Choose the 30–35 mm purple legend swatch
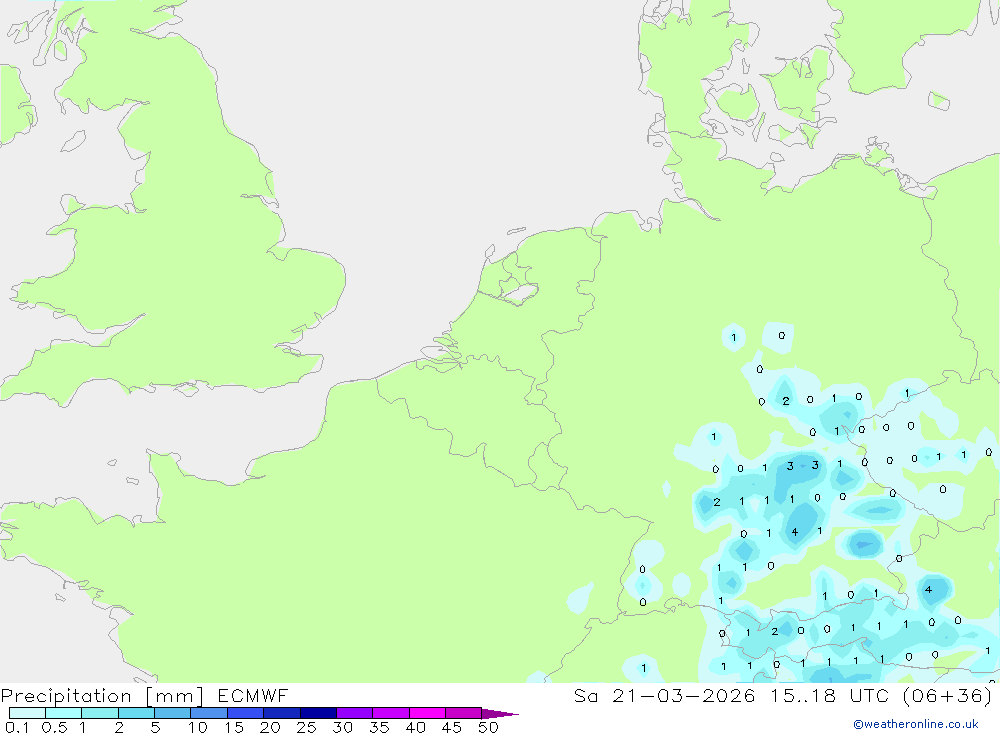The width and height of the screenshot is (1000, 733). click(x=355, y=713)
